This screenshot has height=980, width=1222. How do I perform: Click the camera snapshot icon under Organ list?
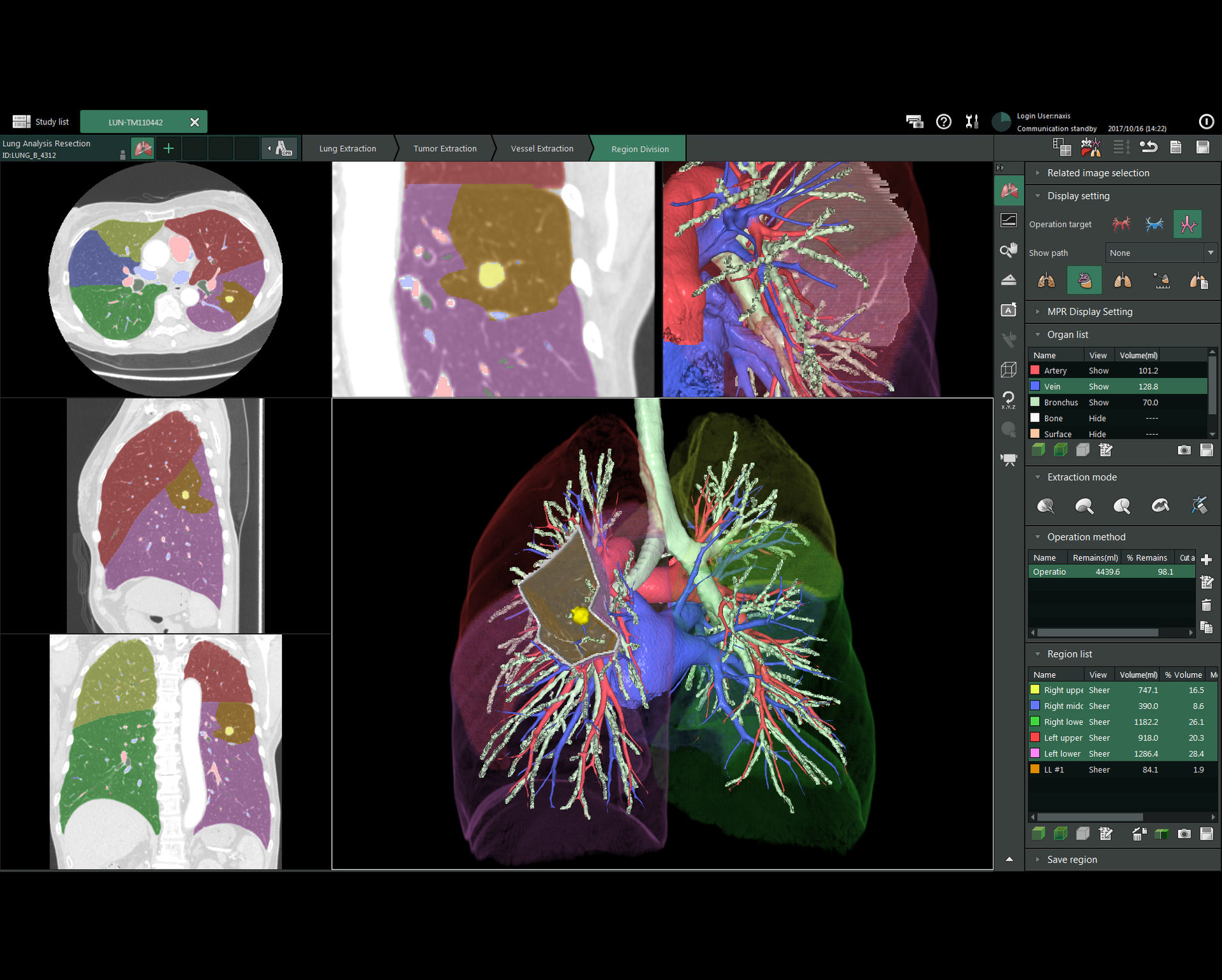1184,450
